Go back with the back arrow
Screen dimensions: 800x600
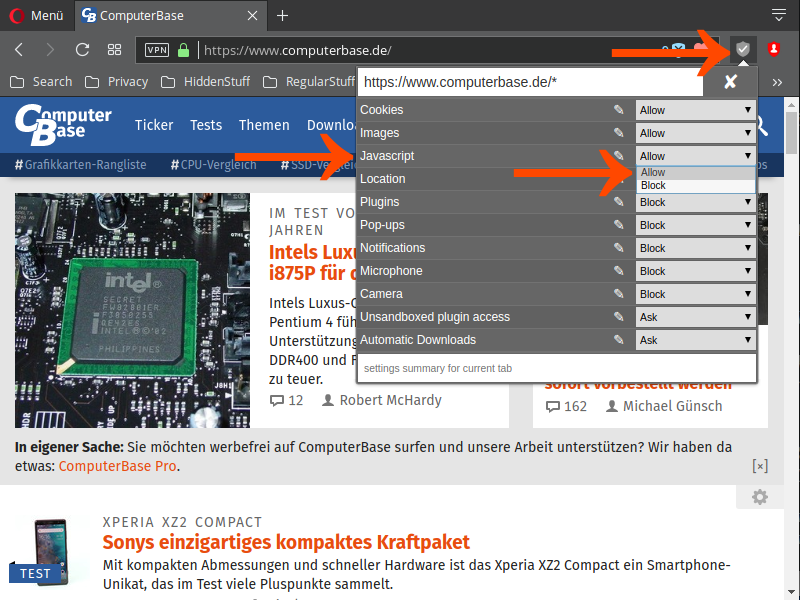[19, 50]
